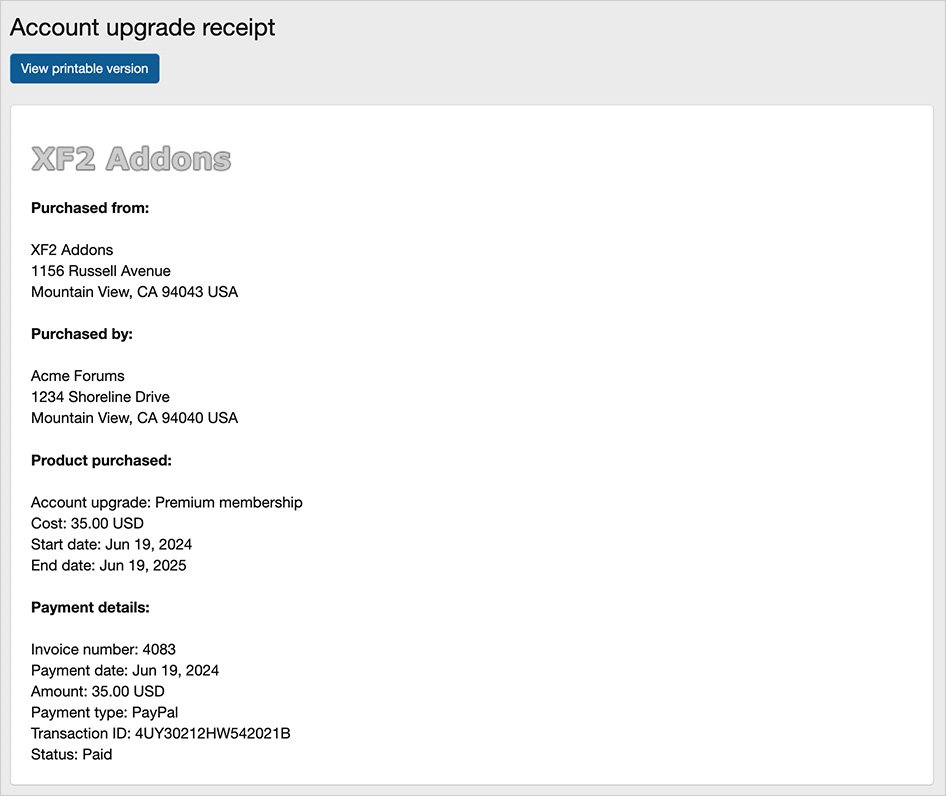Click the Mountain View CA 94043 line
Screen dimensions: 946x796
click(x=134, y=292)
